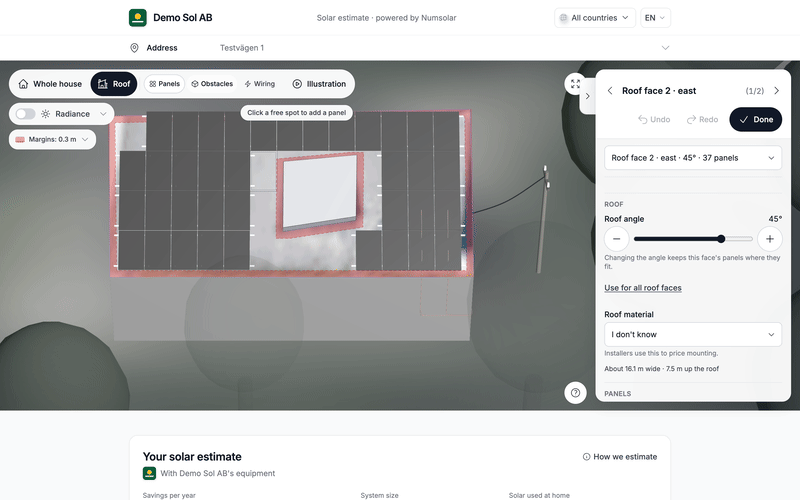Click the address location pin icon
800x500 pixels.
[134, 48]
